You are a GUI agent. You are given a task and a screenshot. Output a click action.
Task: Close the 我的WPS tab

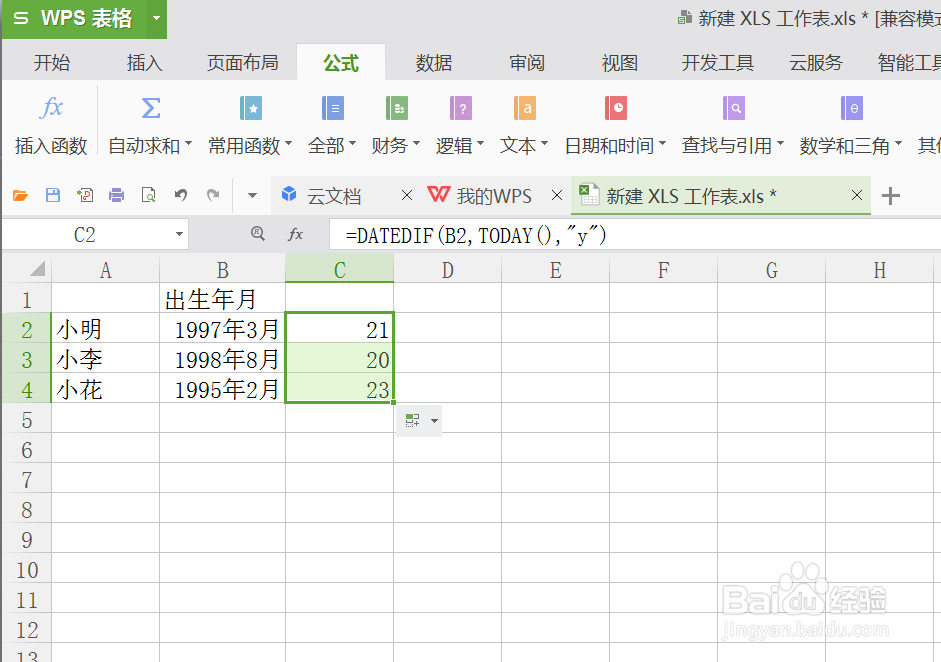coord(557,195)
